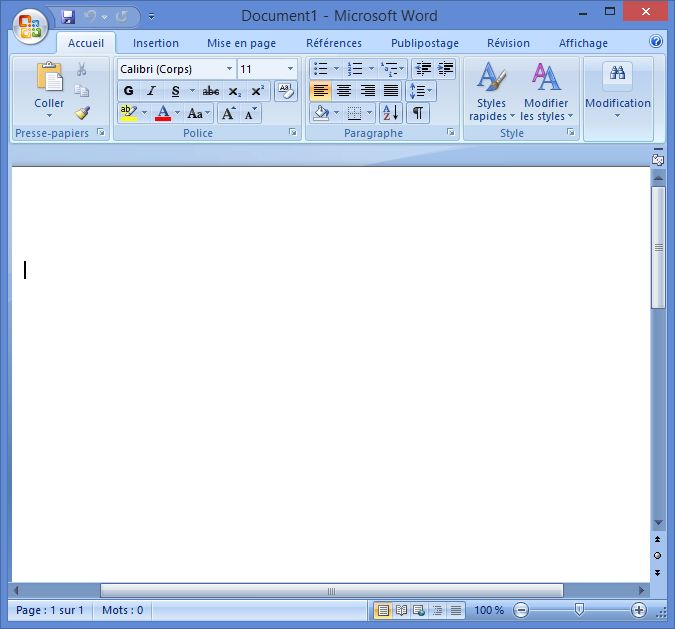Save the document with the floppy icon

click(68, 17)
